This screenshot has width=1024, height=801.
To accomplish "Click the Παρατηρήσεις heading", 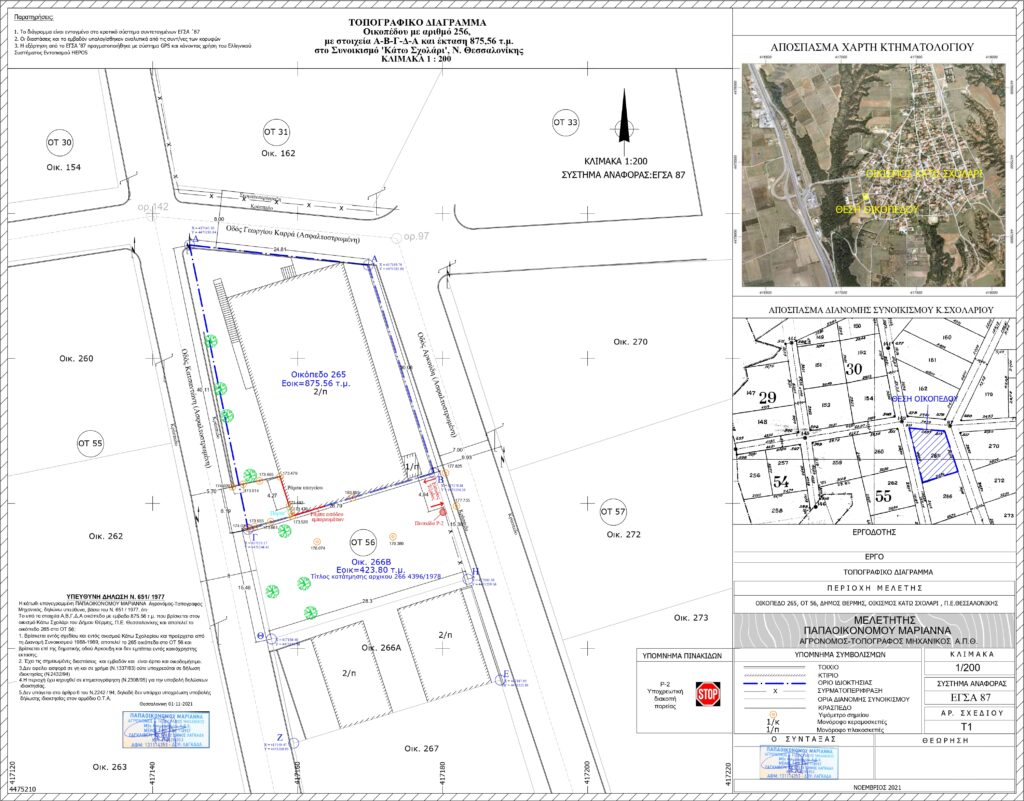I will click(35, 16).
